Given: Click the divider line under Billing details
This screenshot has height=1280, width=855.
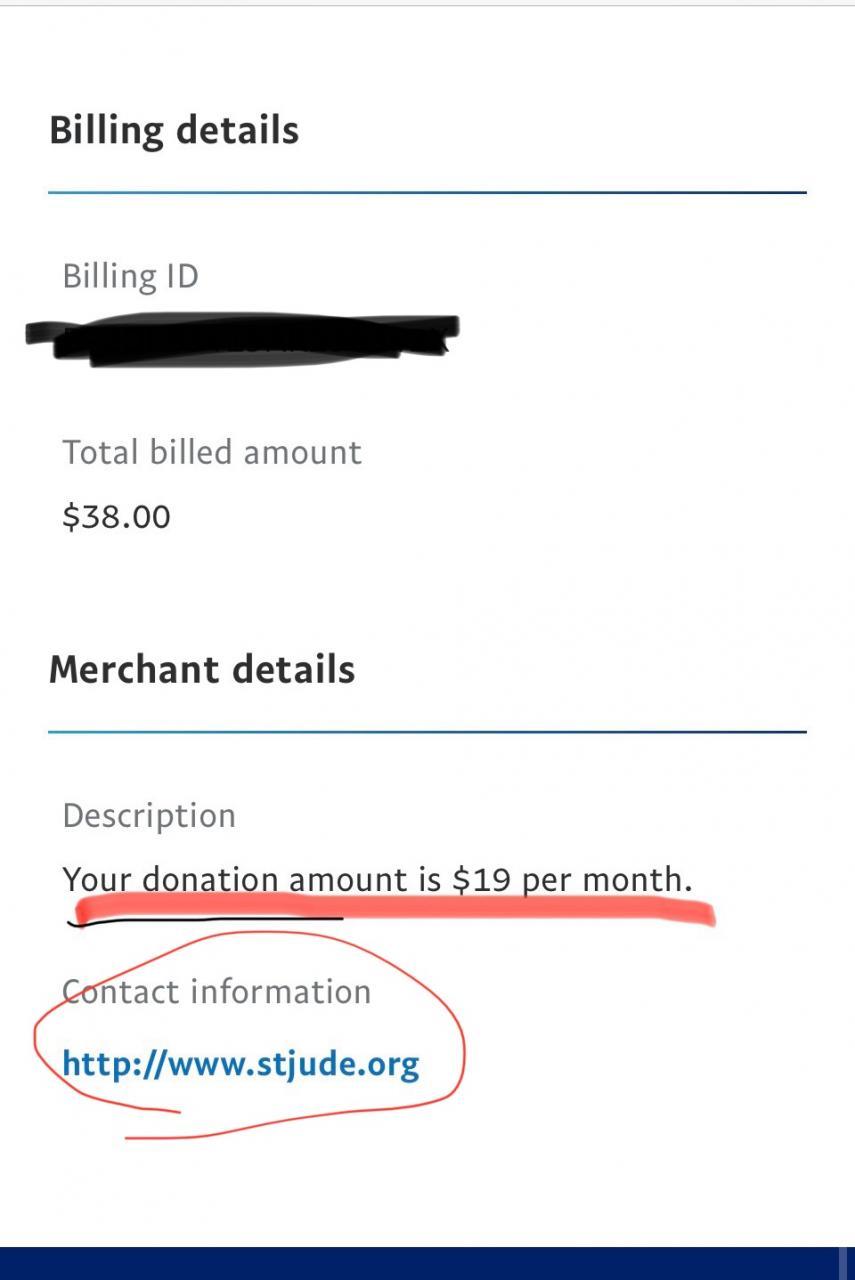Looking at the screenshot, I should pos(427,193).
